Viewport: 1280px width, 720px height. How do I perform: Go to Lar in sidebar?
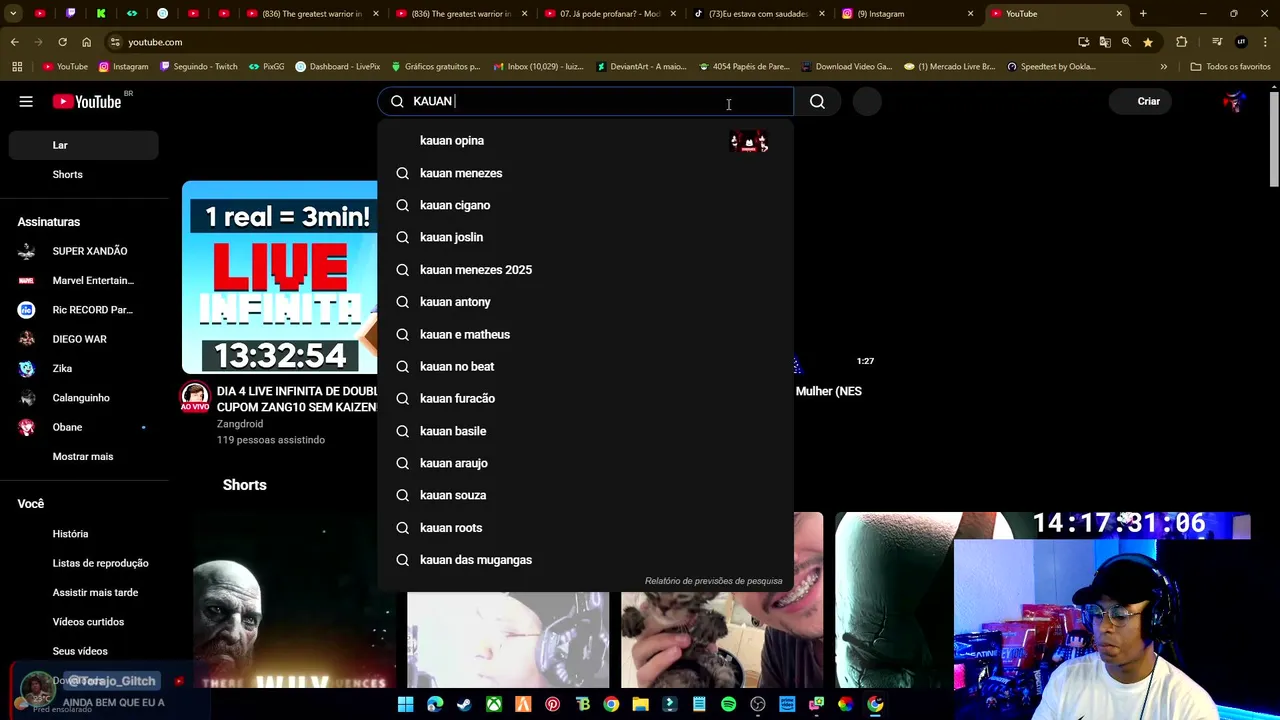[x=83, y=145]
